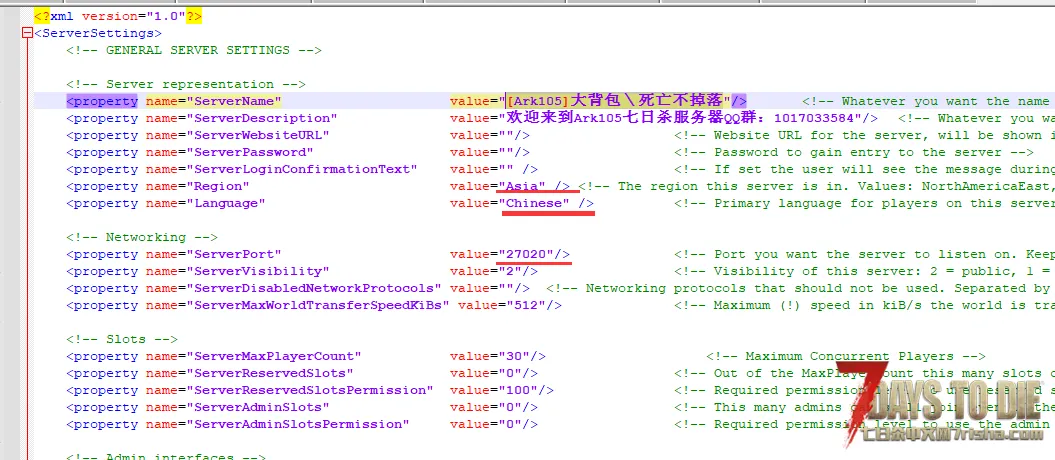Click the name="ServerMaxPlayerCount" attribute

tap(254, 356)
